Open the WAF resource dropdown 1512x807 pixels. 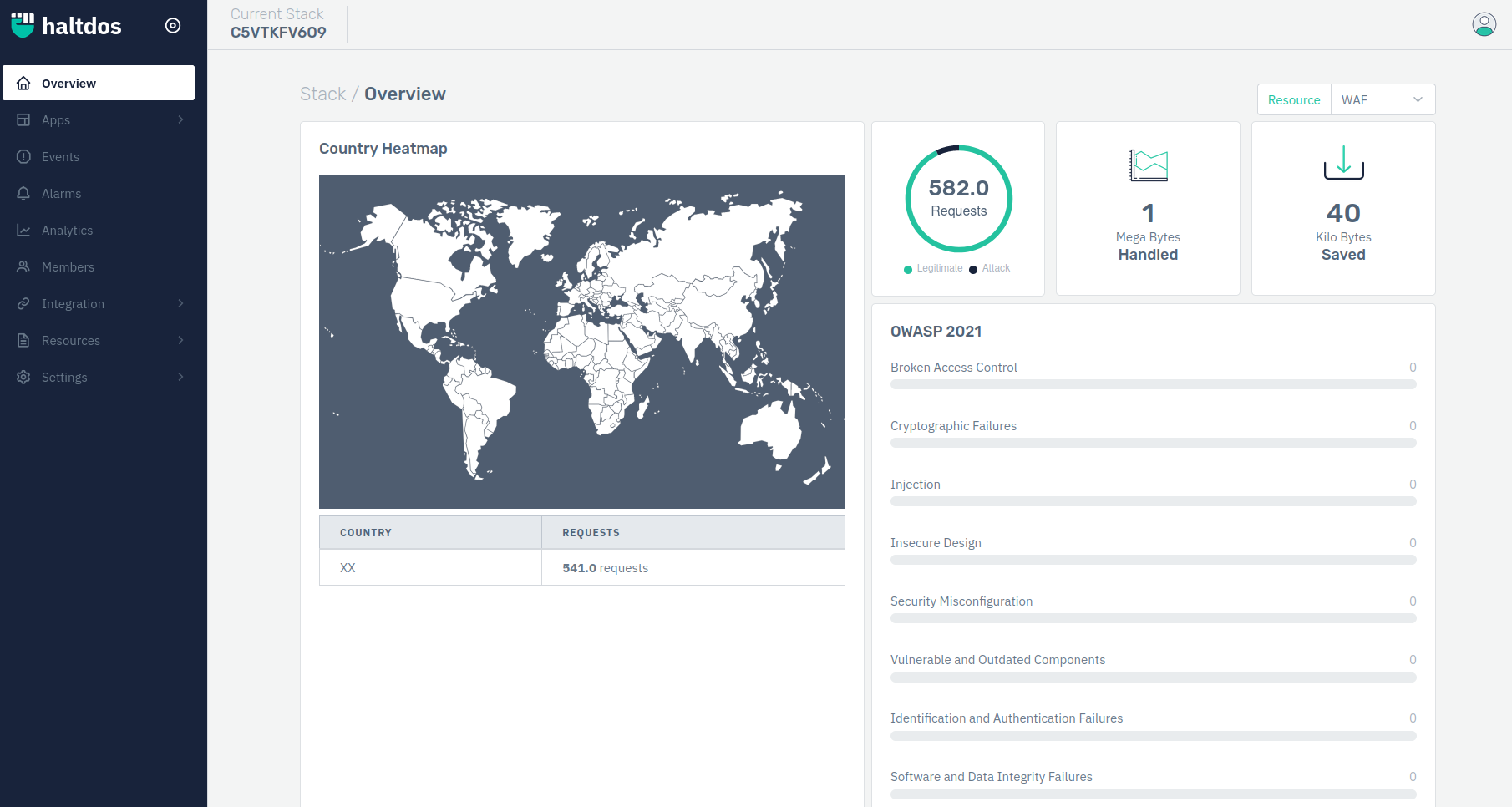1383,99
